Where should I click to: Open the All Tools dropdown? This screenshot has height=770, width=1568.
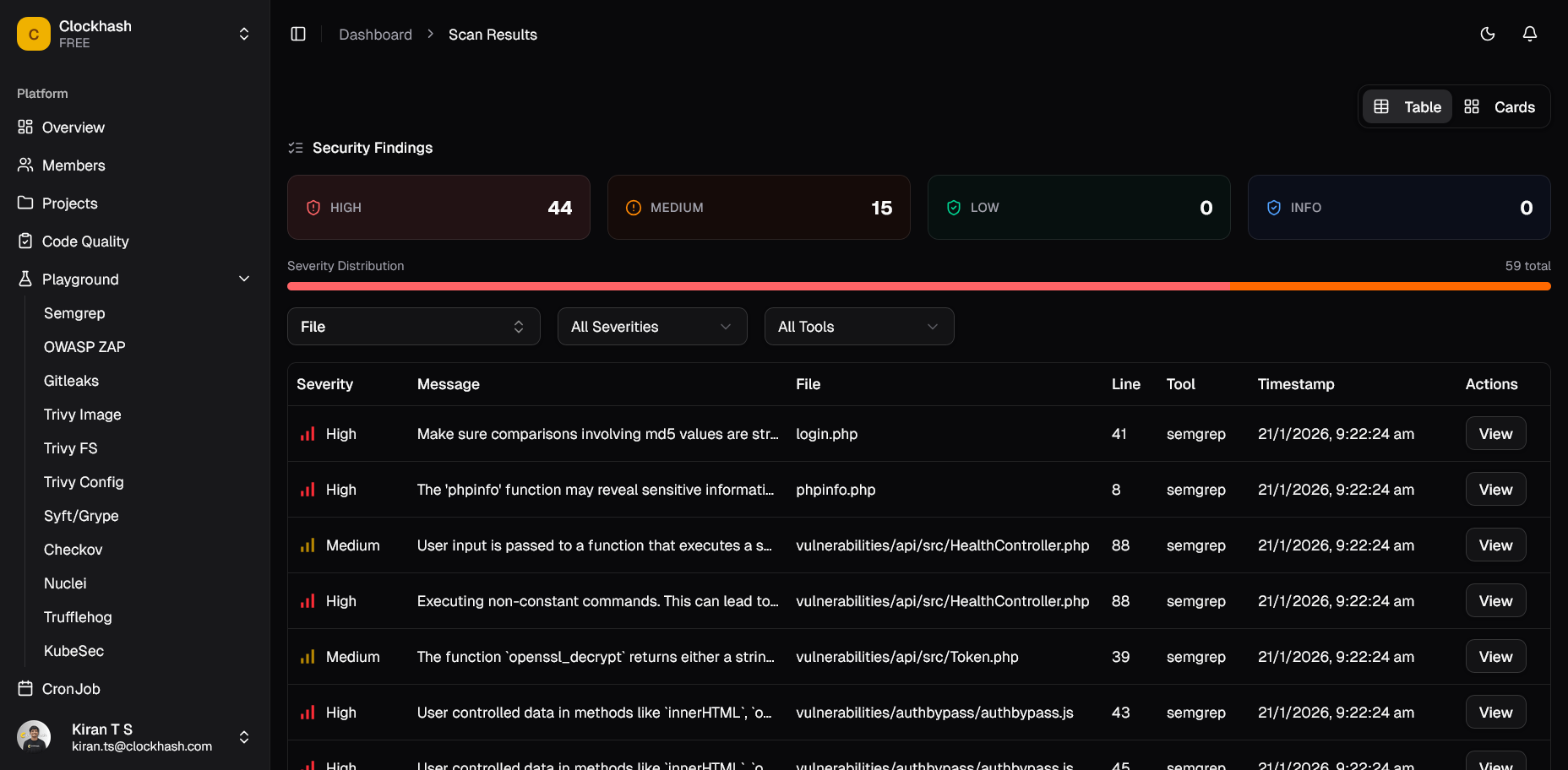point(858,326)
